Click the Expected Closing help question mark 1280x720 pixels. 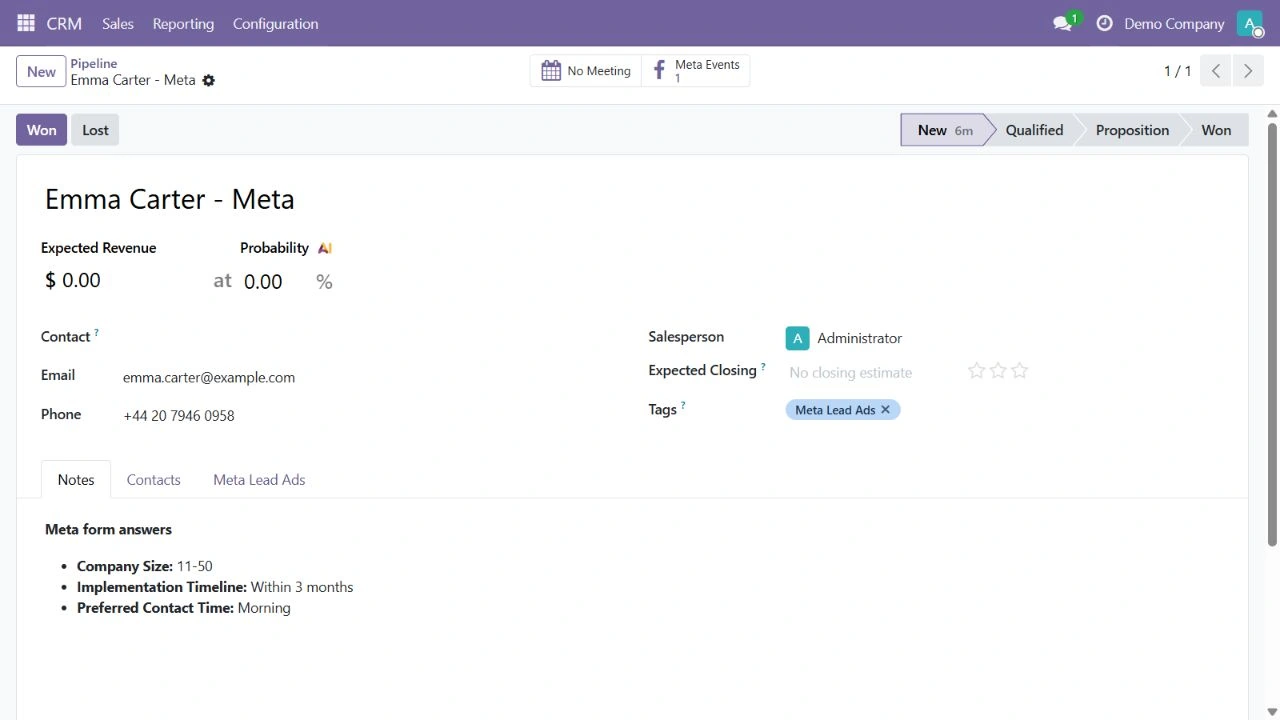pos(763,366)
